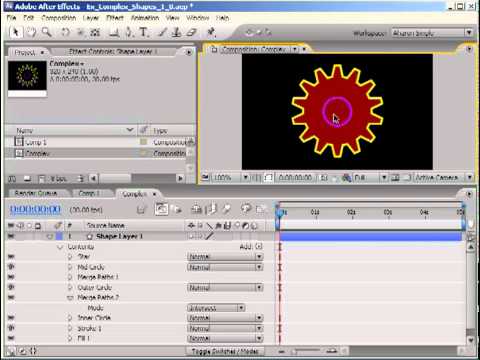Image resolution: width=480 pixels, height=360 pixels.
Task: Click the timeline zoom slider
Action: click(307, 351)
